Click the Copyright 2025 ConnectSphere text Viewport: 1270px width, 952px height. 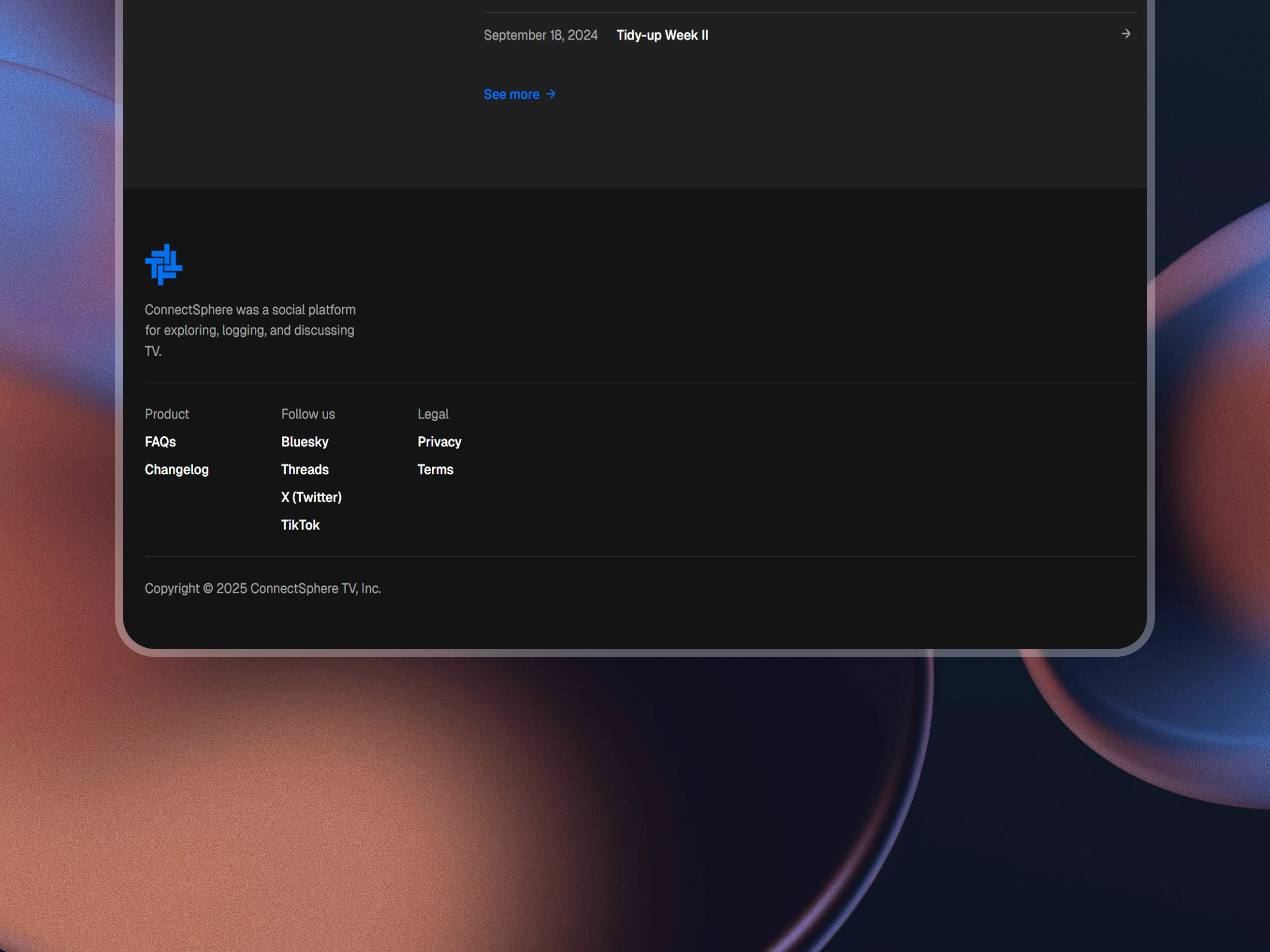click(262, 588)
